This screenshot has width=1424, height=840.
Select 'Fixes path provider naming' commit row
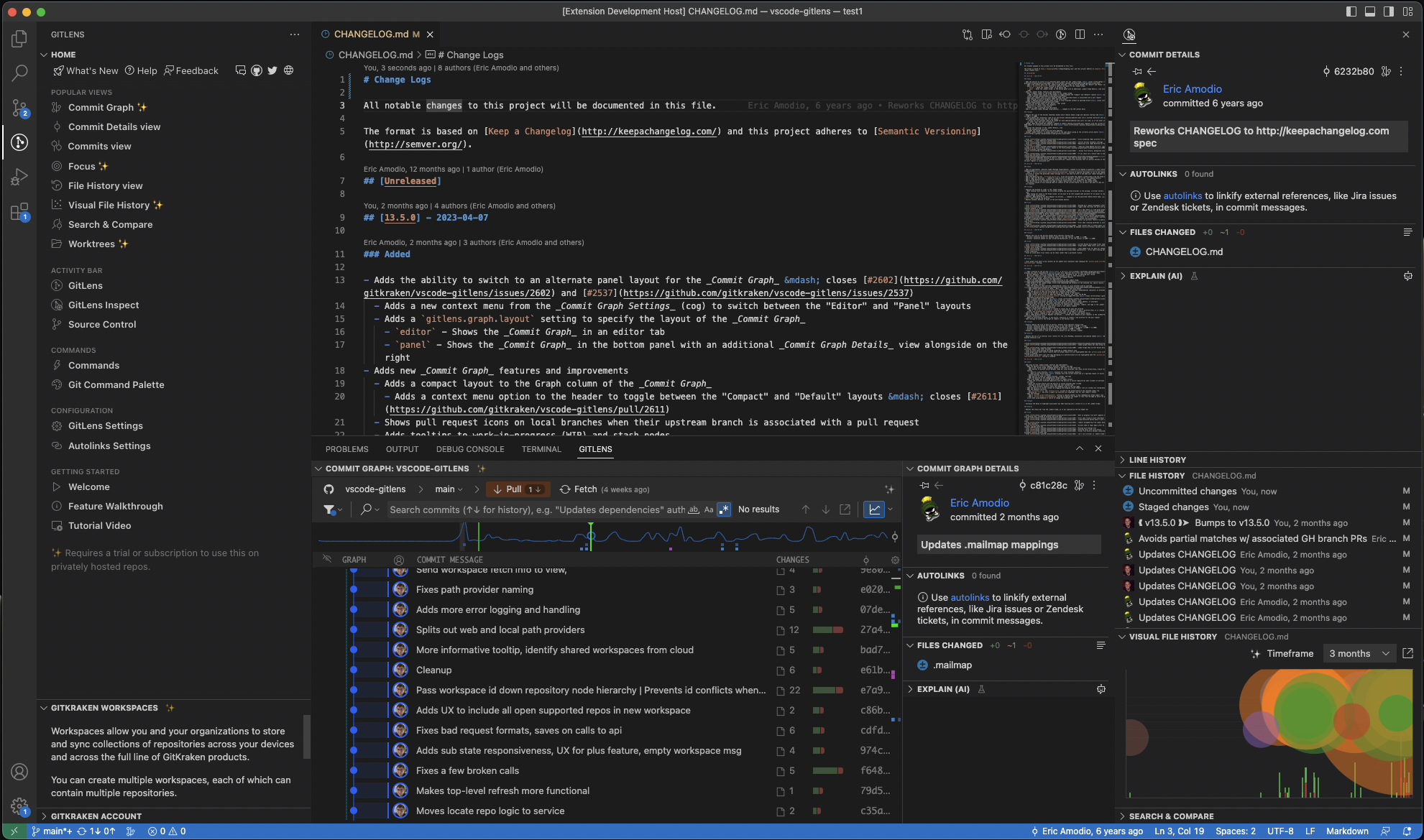click(474, 589)
